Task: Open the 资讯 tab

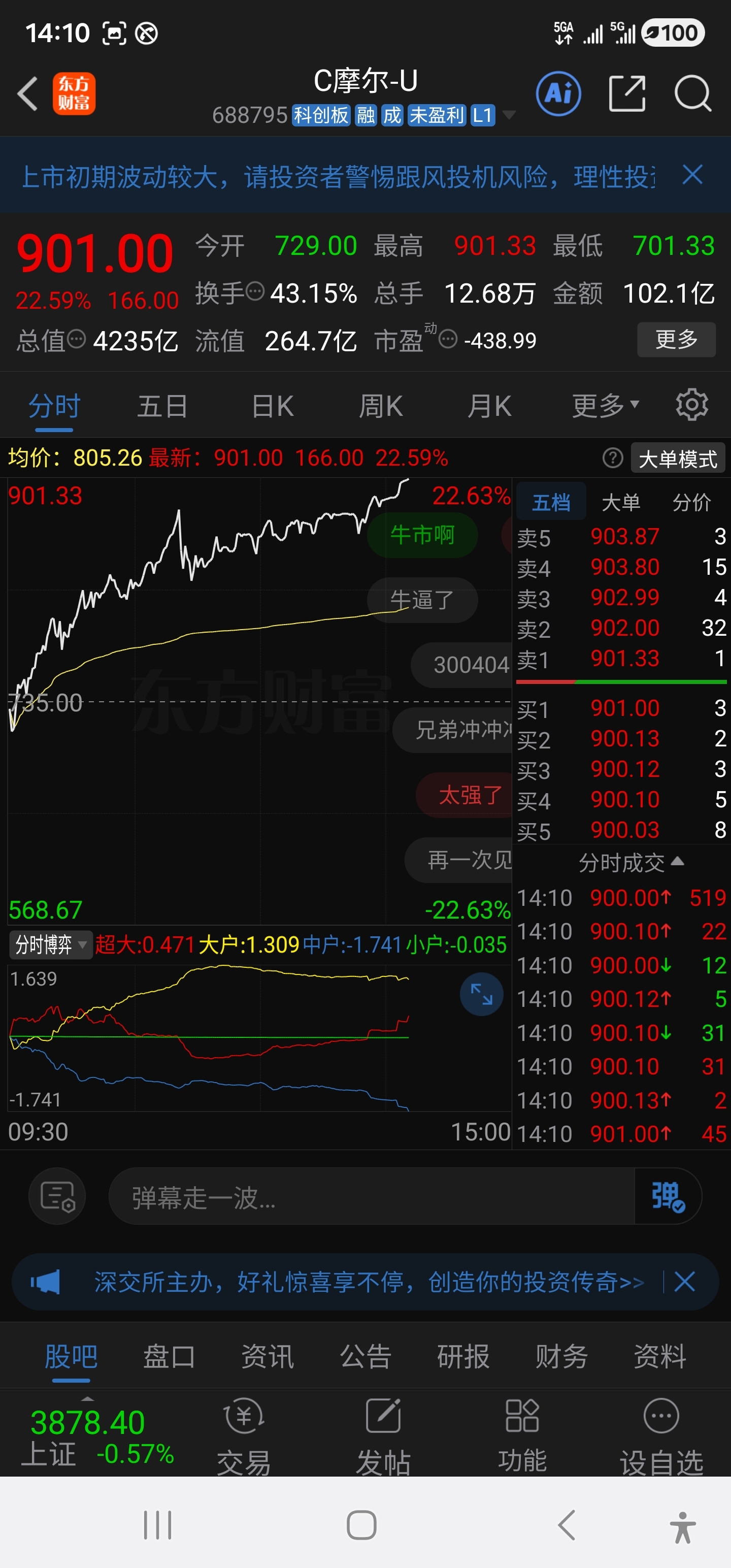Action: click(x=267, y=1357)
